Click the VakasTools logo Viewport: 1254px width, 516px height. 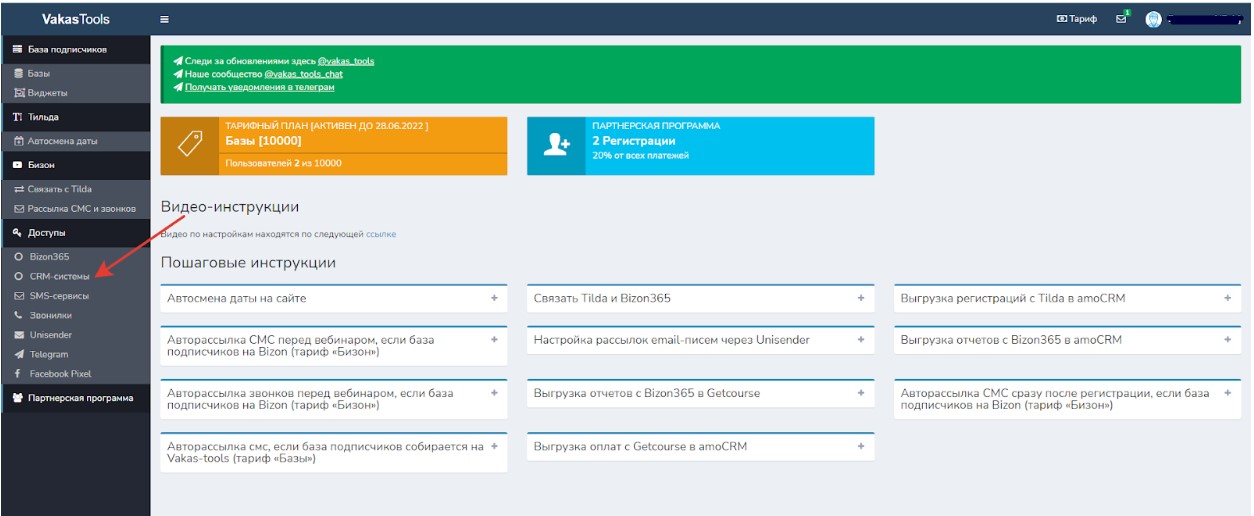[x=76, y=19]
